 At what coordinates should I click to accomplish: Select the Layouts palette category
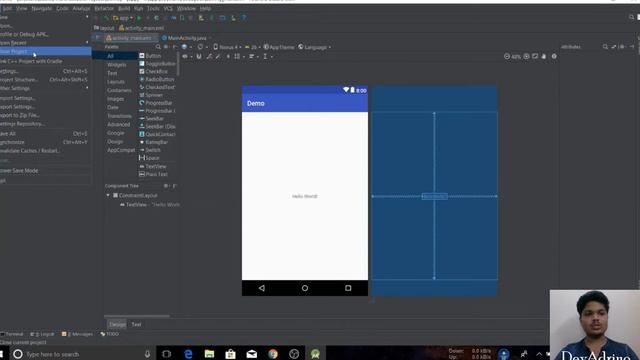pyautogui.click(x=116, y=82)
